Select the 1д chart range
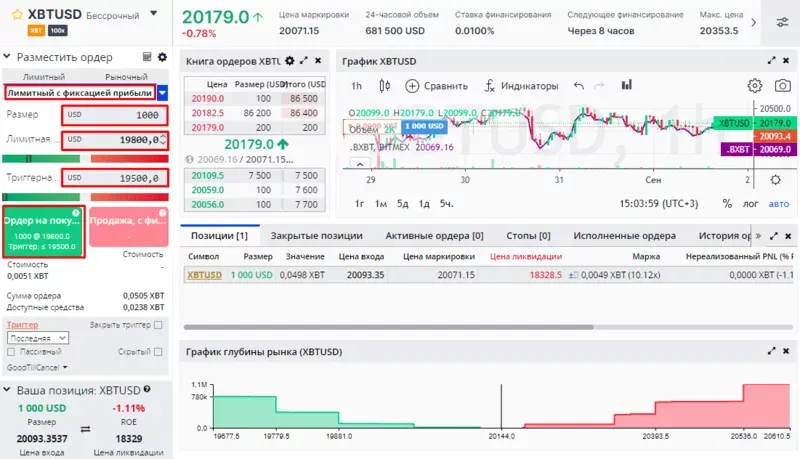 424,203
